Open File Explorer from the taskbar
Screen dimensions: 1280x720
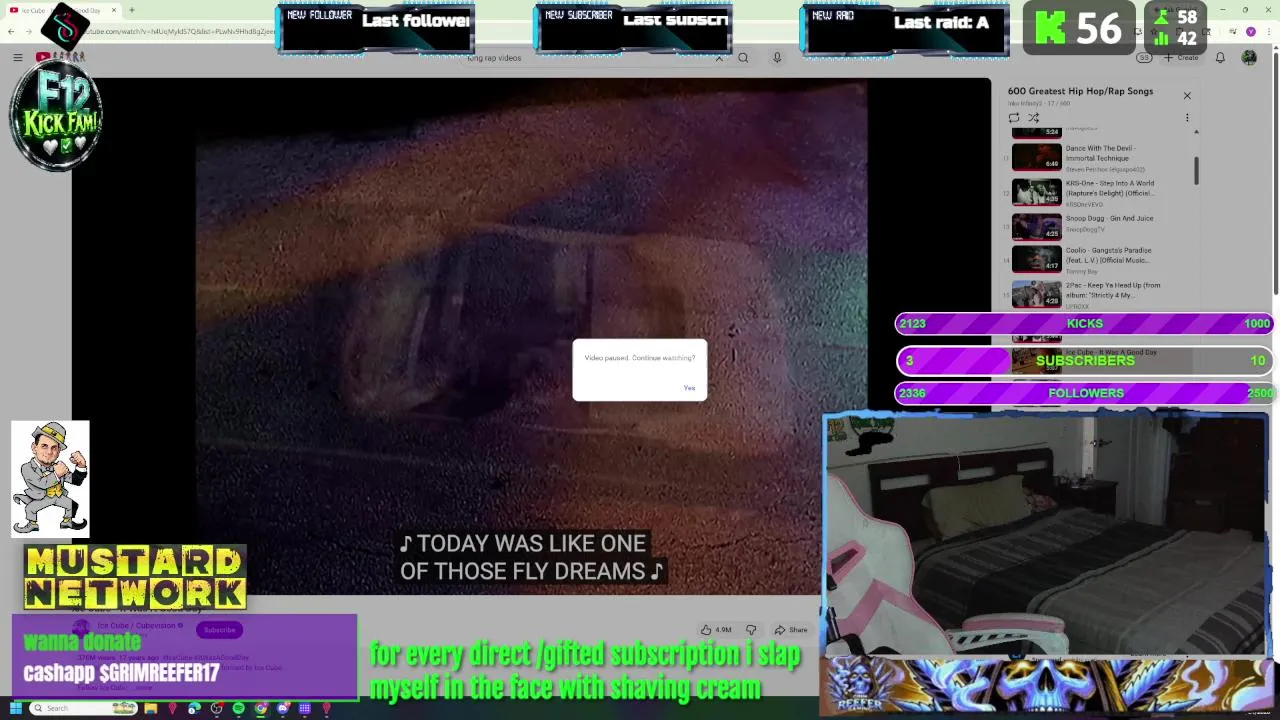click(x=151, y=708)
